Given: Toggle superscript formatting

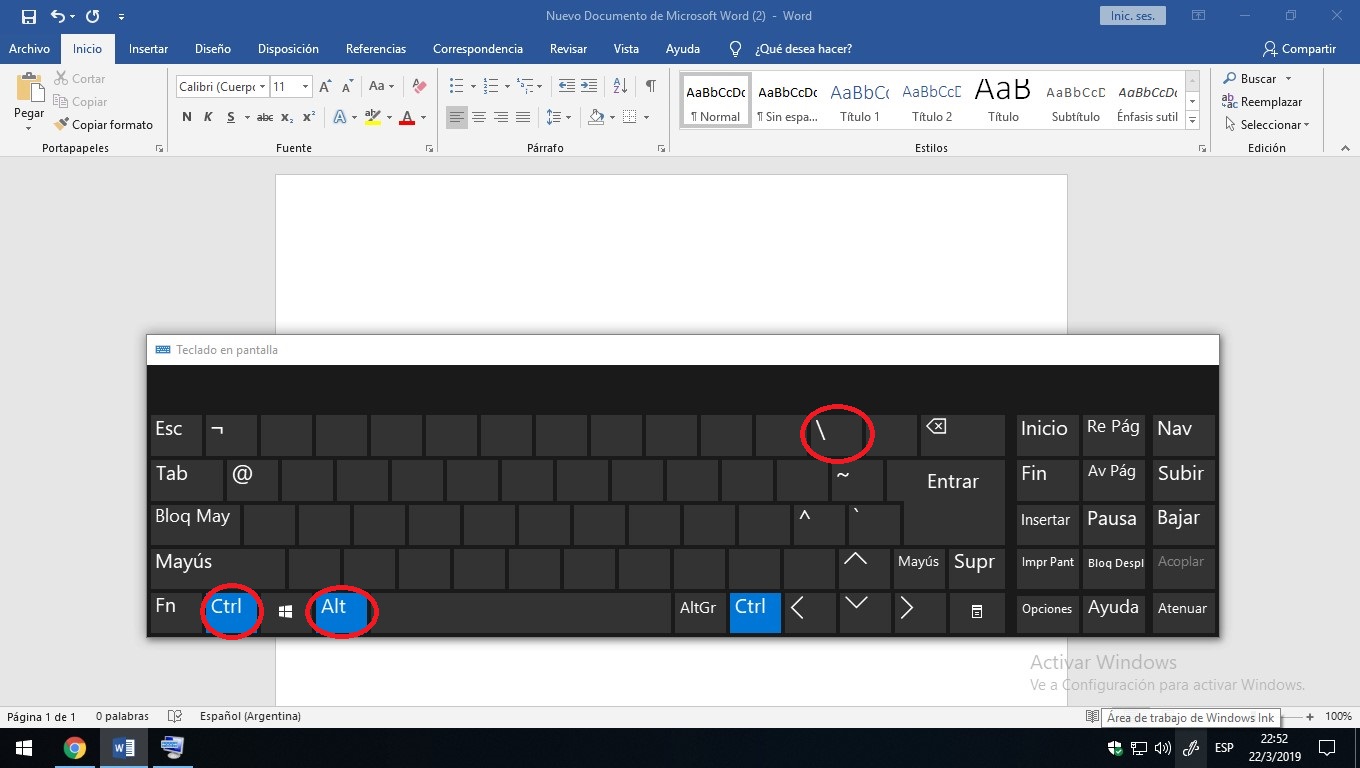Looking at the screenshot, I should [309, 117].
